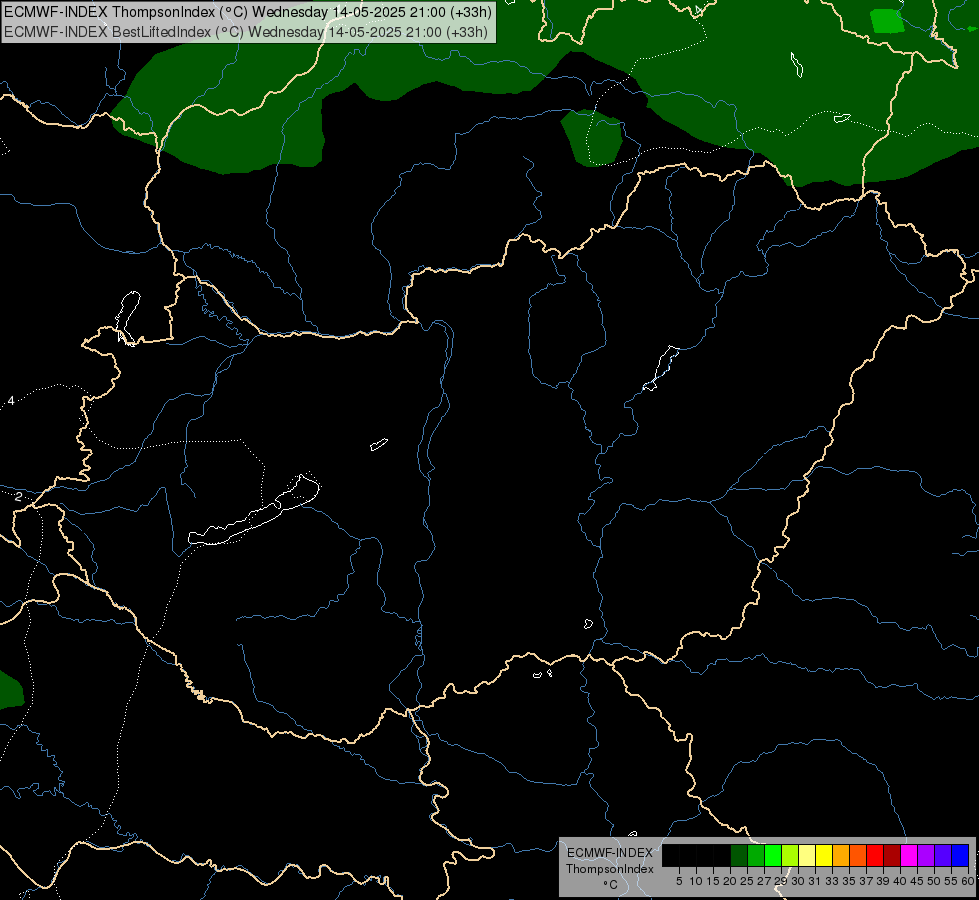
Task: Click the ThompsonIndex title line at top
Action: pyautogui.click(x=248, y=12)
